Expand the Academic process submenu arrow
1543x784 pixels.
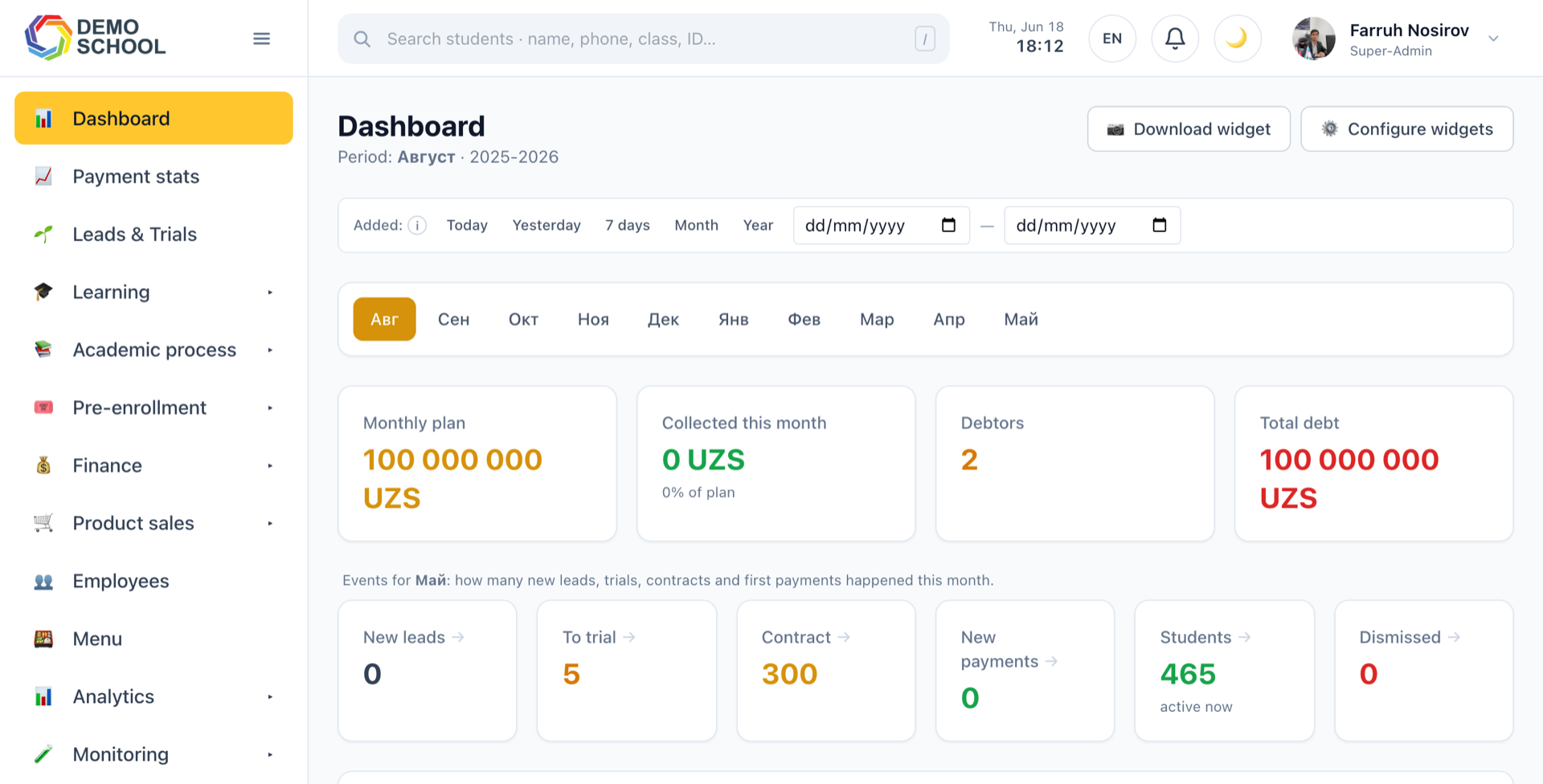click(270, 350)
